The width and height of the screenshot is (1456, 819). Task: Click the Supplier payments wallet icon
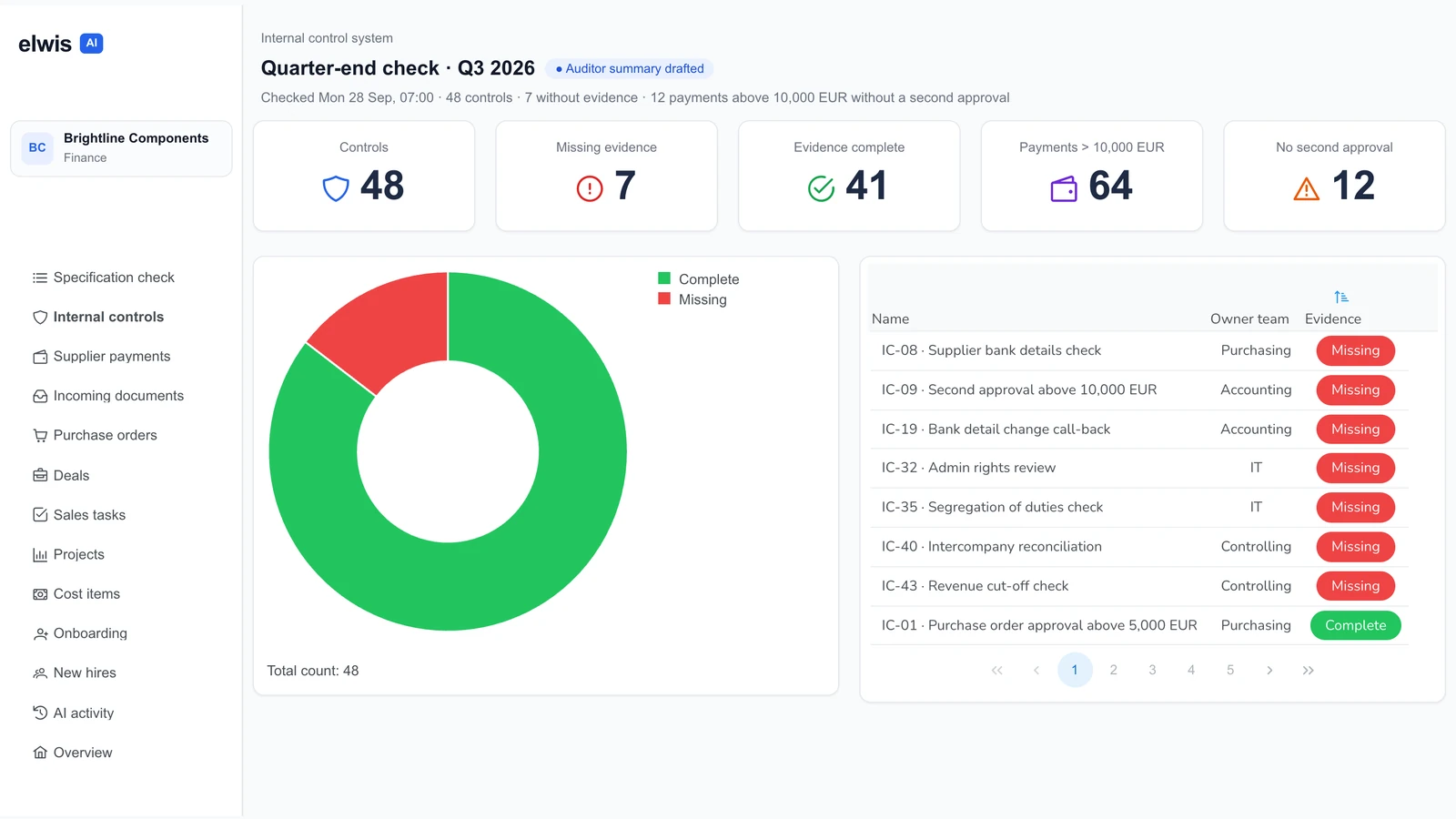coord(40,357)
